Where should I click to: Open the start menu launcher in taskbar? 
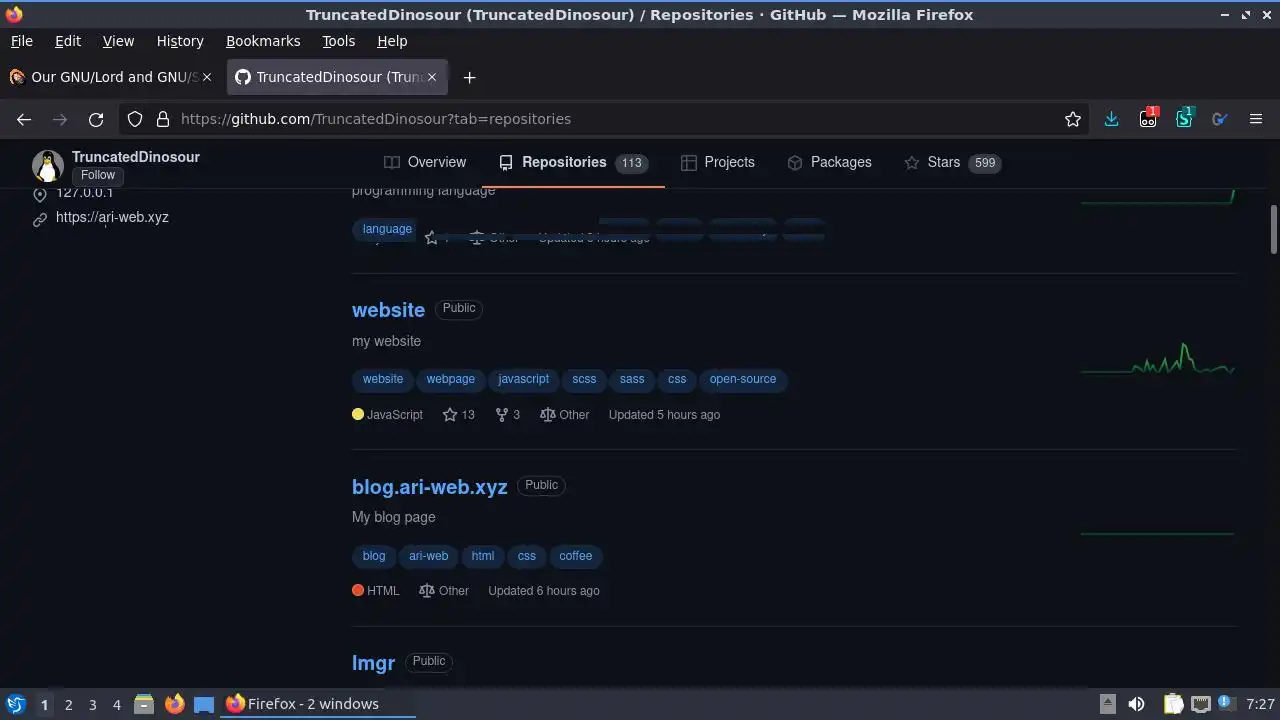[16, 704]
